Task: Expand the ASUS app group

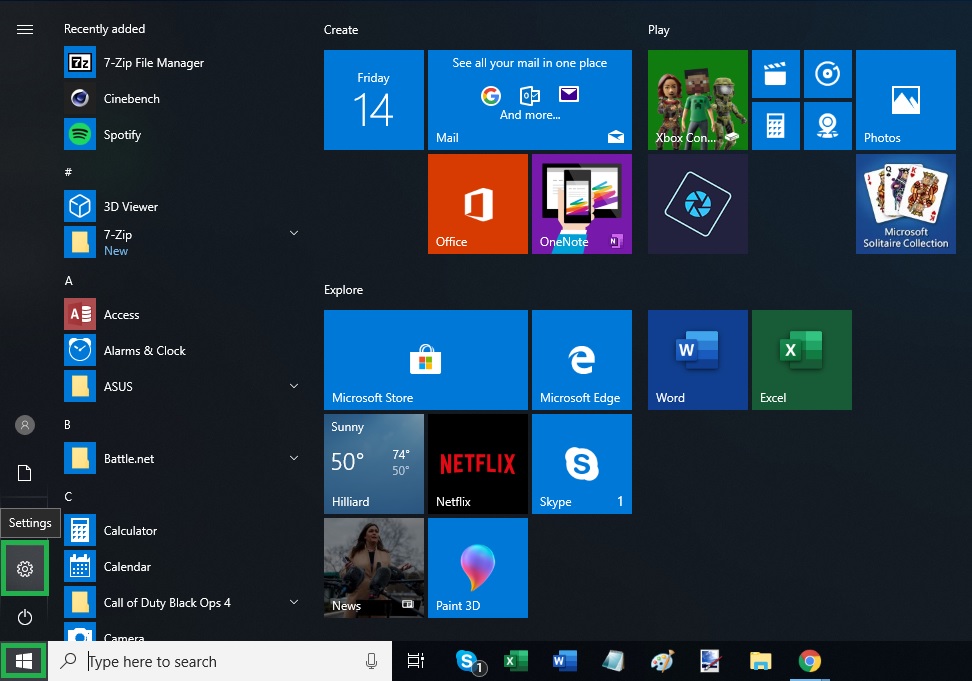Action: (x=293, y=385)
